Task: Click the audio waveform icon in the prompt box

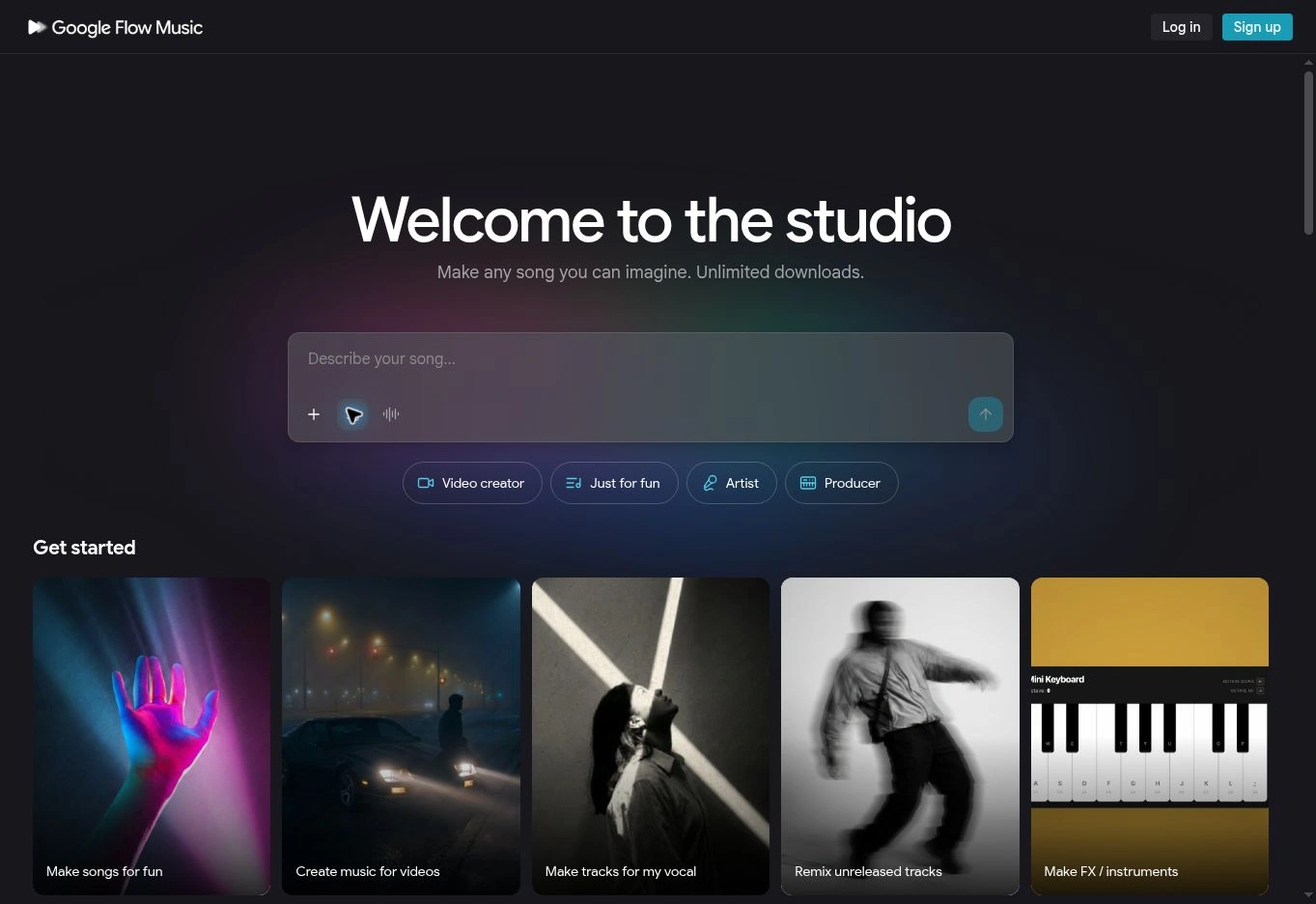Action: tap(391, 414)
